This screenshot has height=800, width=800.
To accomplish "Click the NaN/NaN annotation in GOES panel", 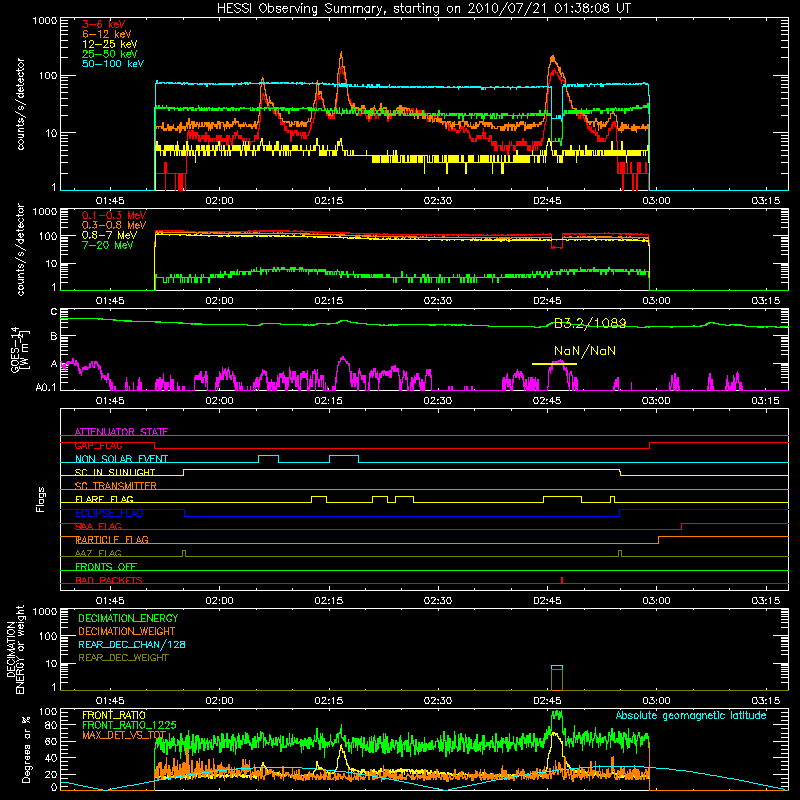I will click(585, 351).
